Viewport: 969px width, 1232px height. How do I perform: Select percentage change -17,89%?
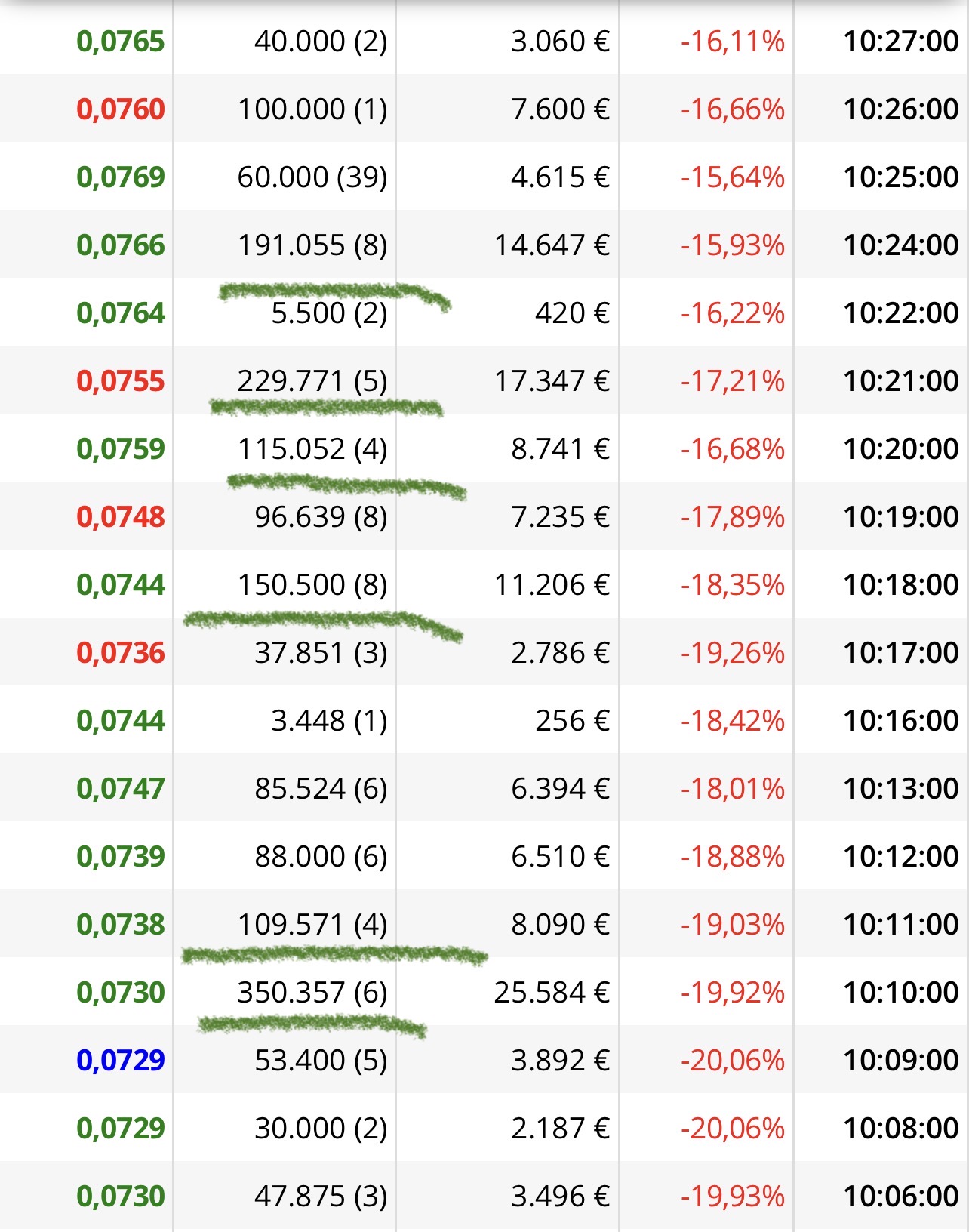[x=732, y=517]
